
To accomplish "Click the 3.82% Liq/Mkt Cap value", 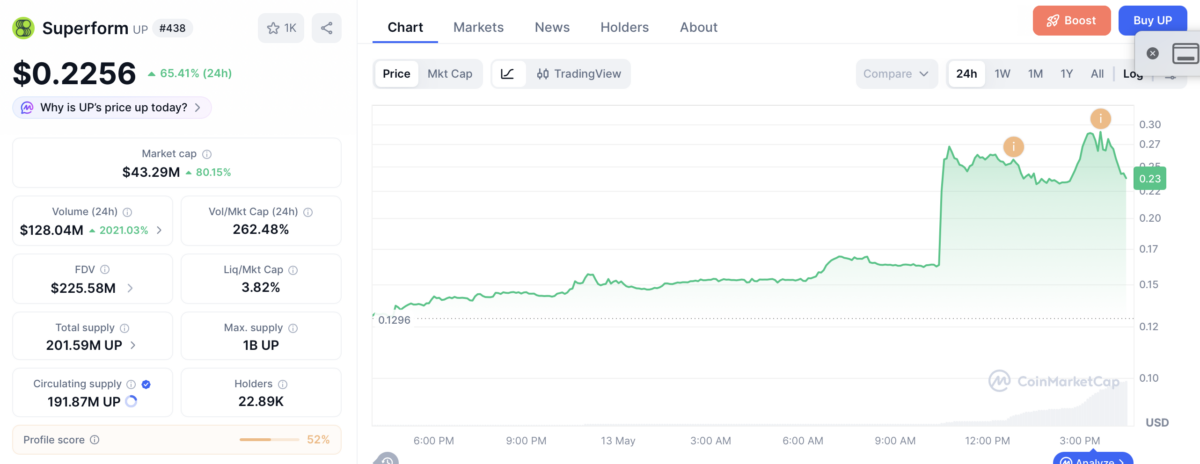I will coord(261,288).
